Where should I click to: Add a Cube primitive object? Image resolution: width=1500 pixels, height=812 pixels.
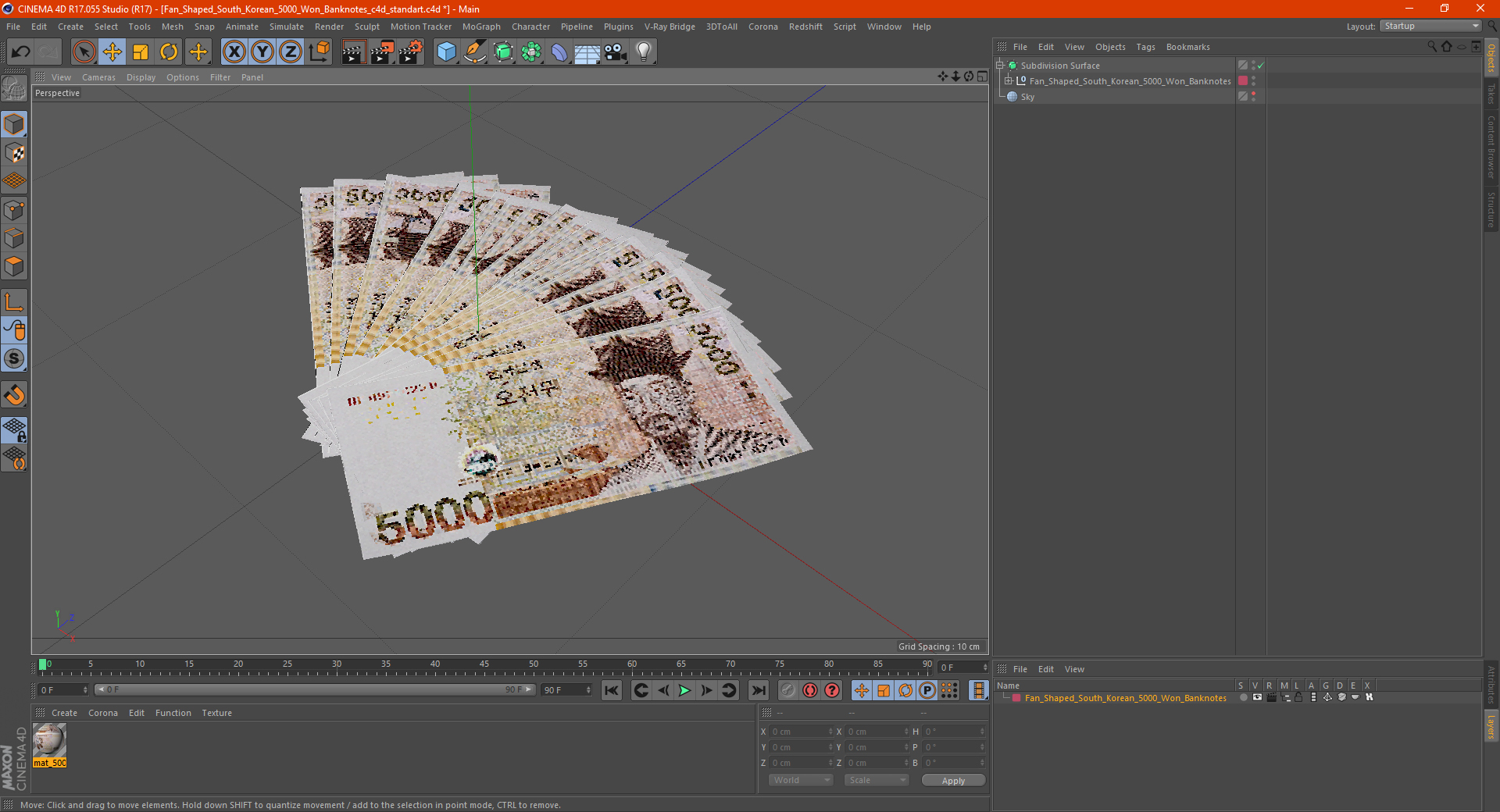446,52
